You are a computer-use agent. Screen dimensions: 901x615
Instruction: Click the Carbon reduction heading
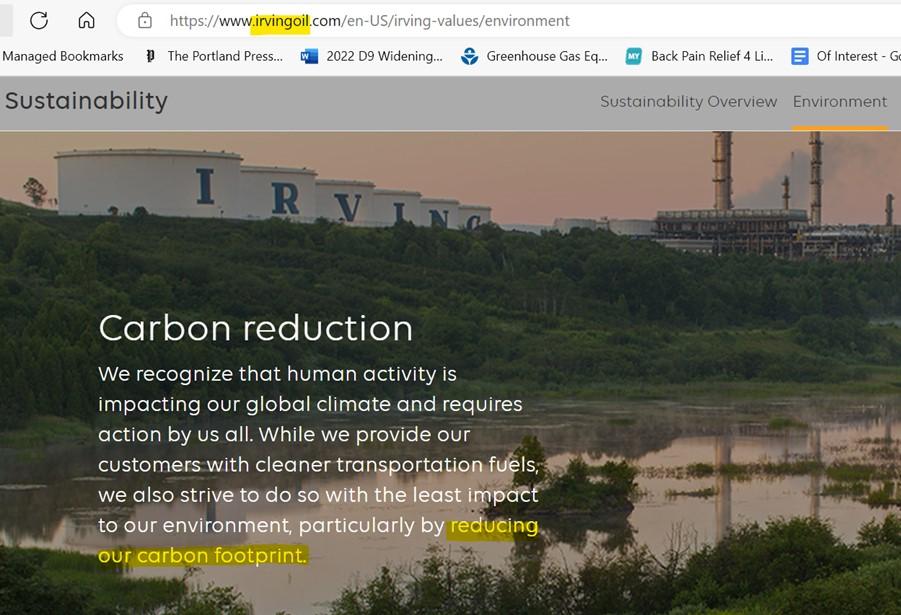256,328
